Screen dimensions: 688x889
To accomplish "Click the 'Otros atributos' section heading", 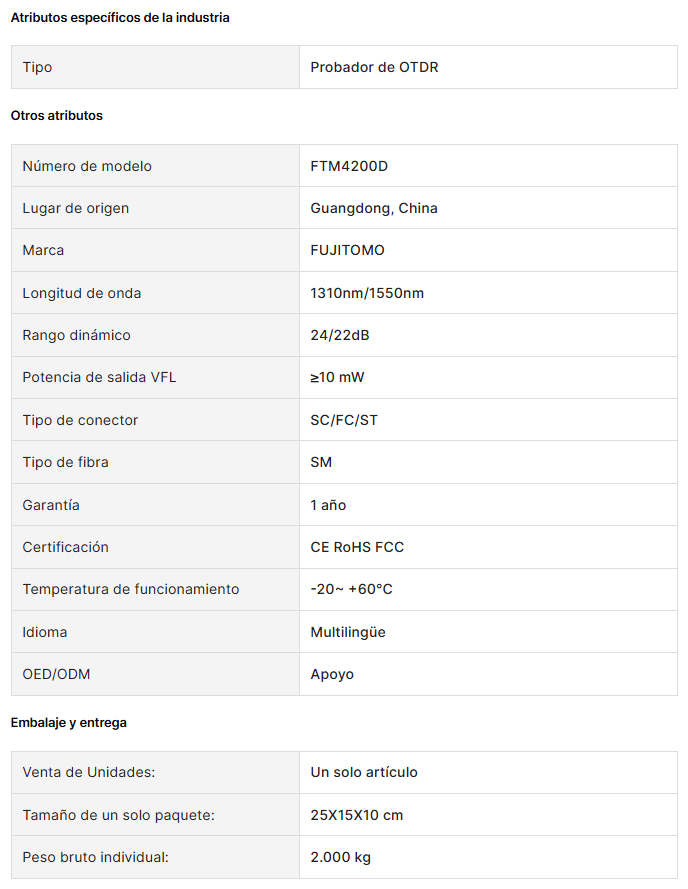I will (57, 116).
